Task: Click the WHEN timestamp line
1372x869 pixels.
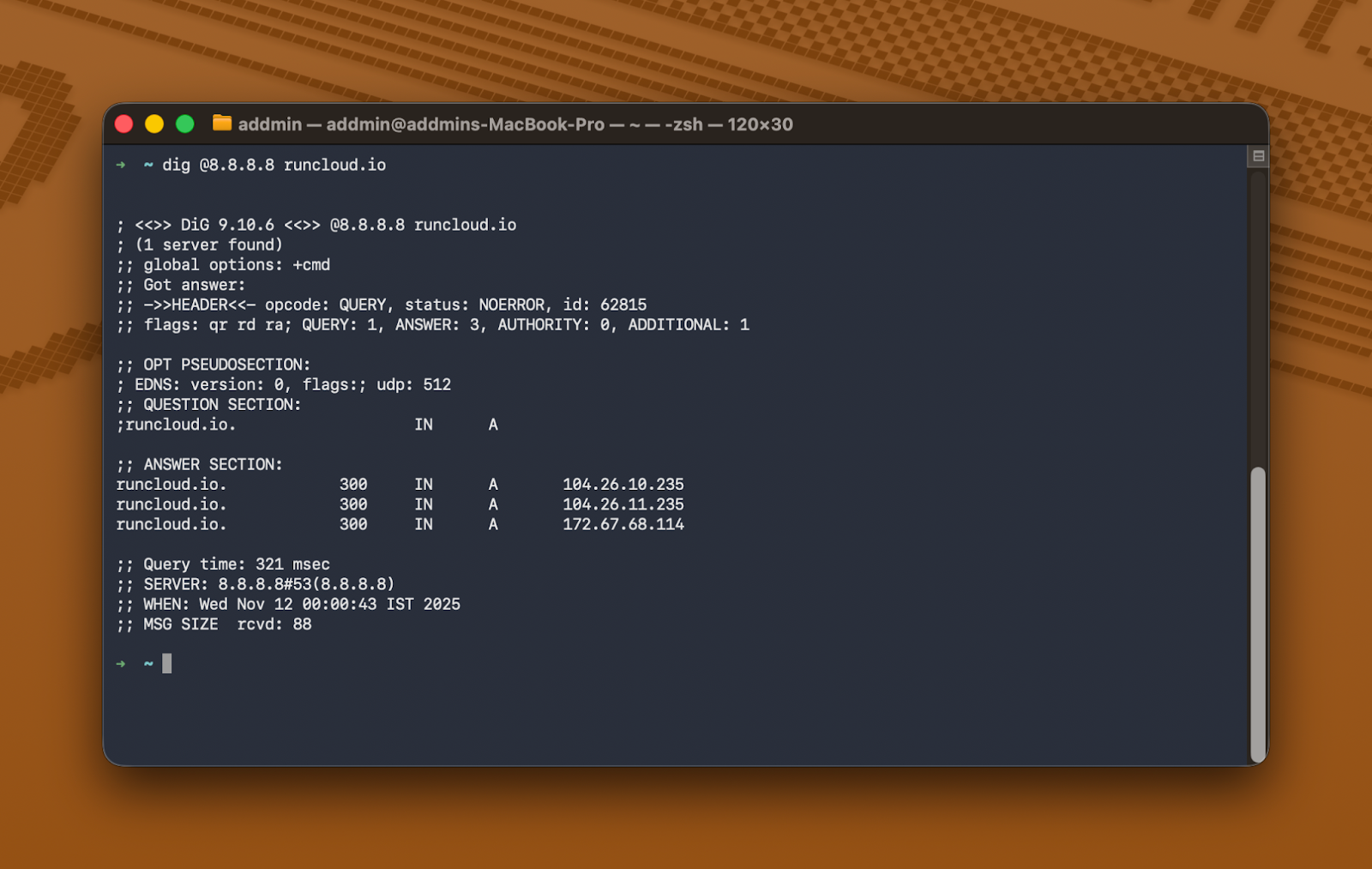Action: (x=288, y=604)
